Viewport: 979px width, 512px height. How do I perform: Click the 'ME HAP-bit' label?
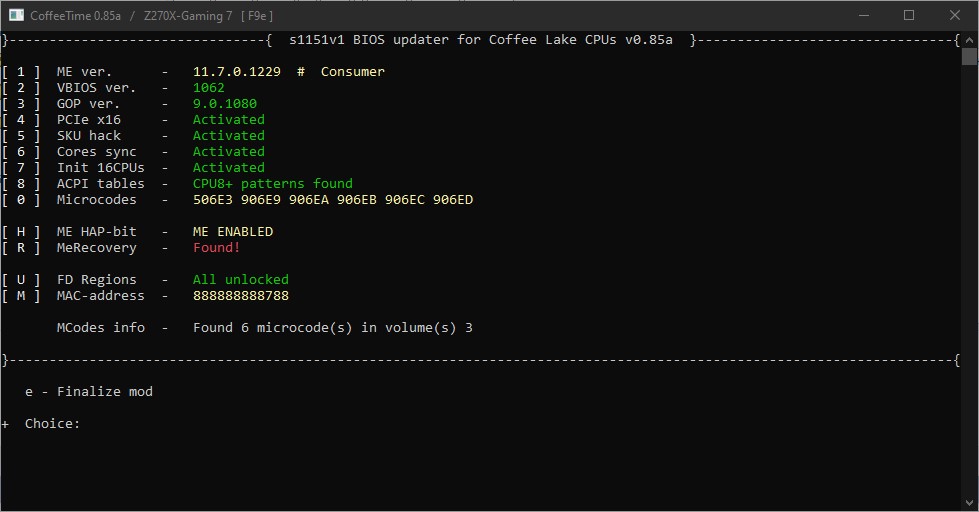click(x=97, y=232)
